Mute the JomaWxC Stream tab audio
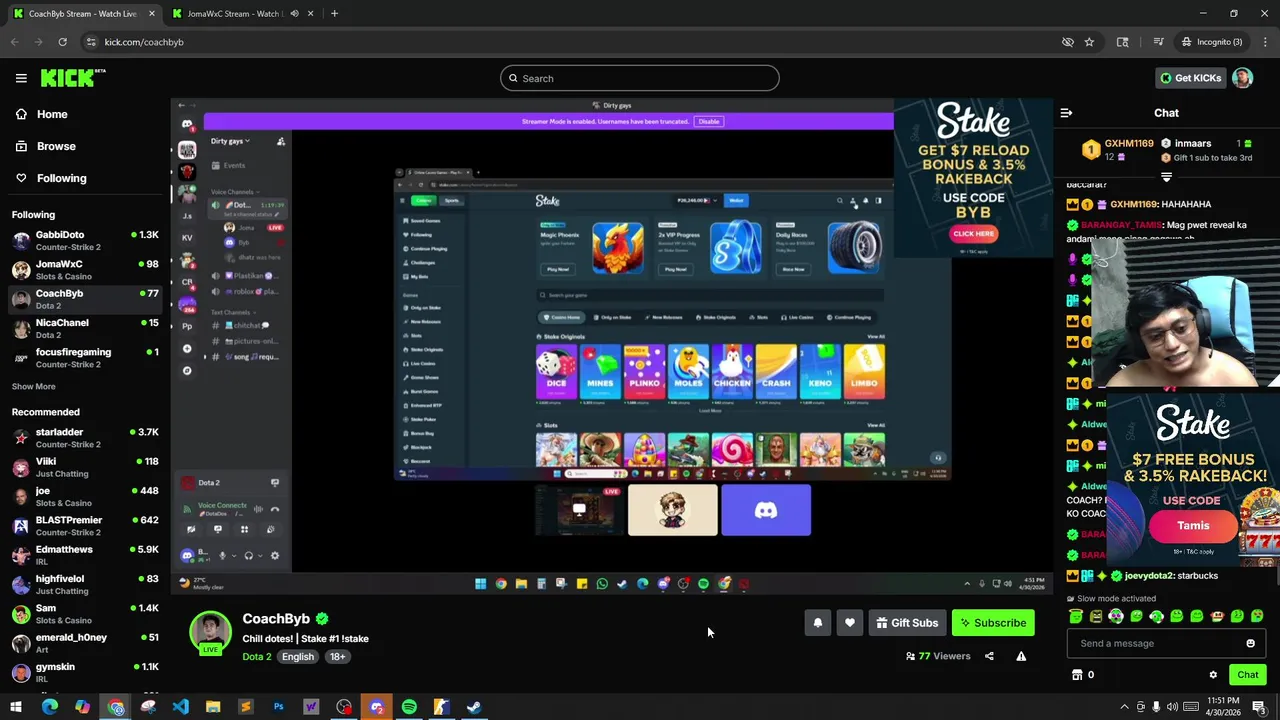 [x=294, y=13]
